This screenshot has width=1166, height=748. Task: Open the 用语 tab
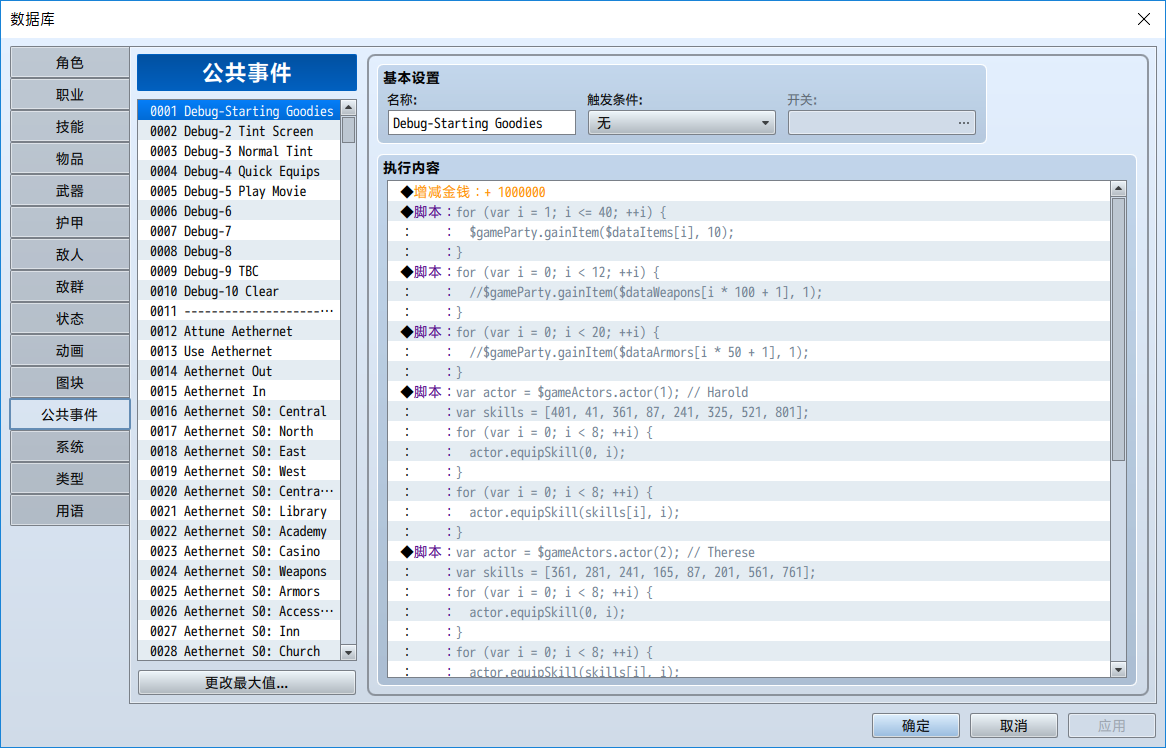70,511
